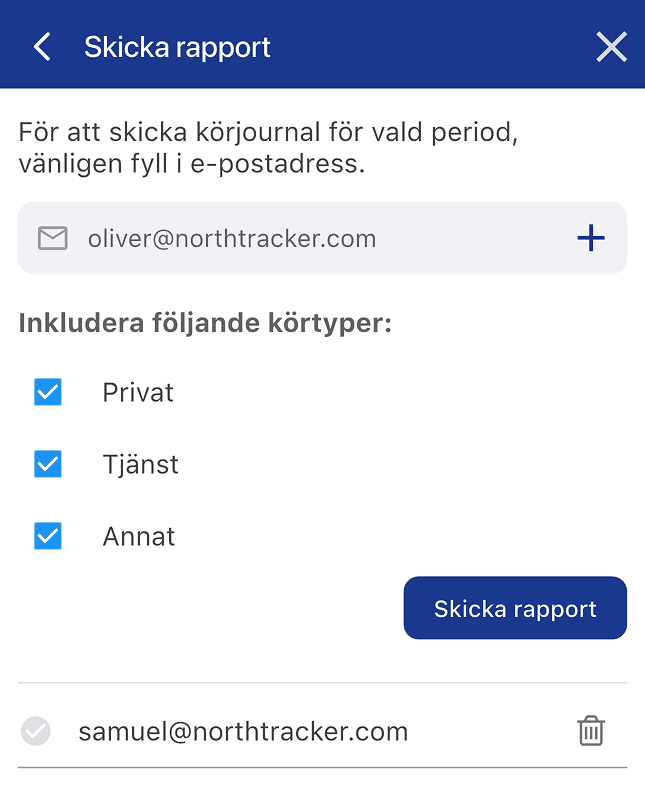
Task: Toggle the Tjänst checkbox
Action: (48, 464)
